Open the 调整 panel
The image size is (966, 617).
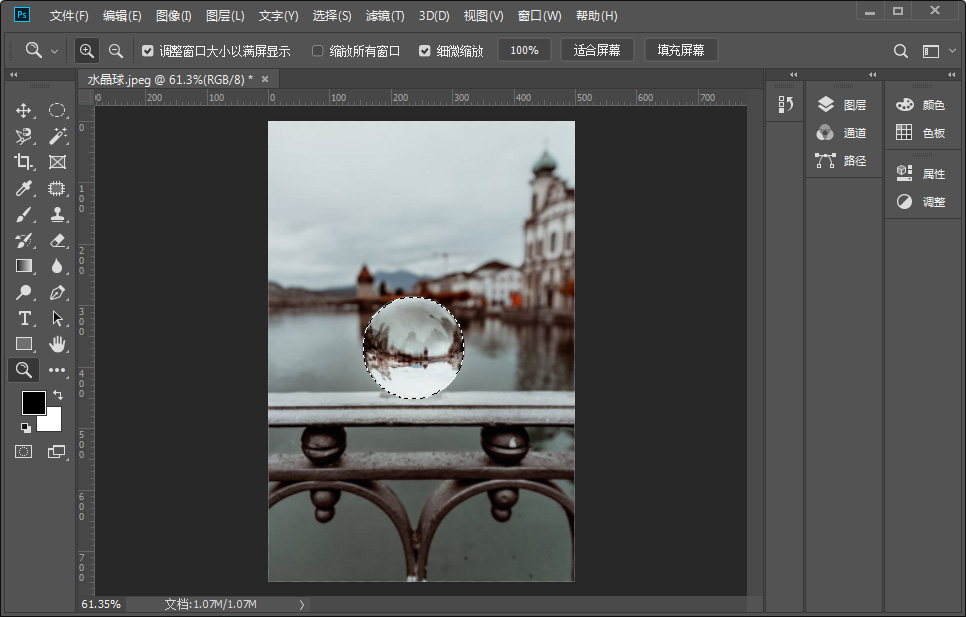(x=920, y=201)
